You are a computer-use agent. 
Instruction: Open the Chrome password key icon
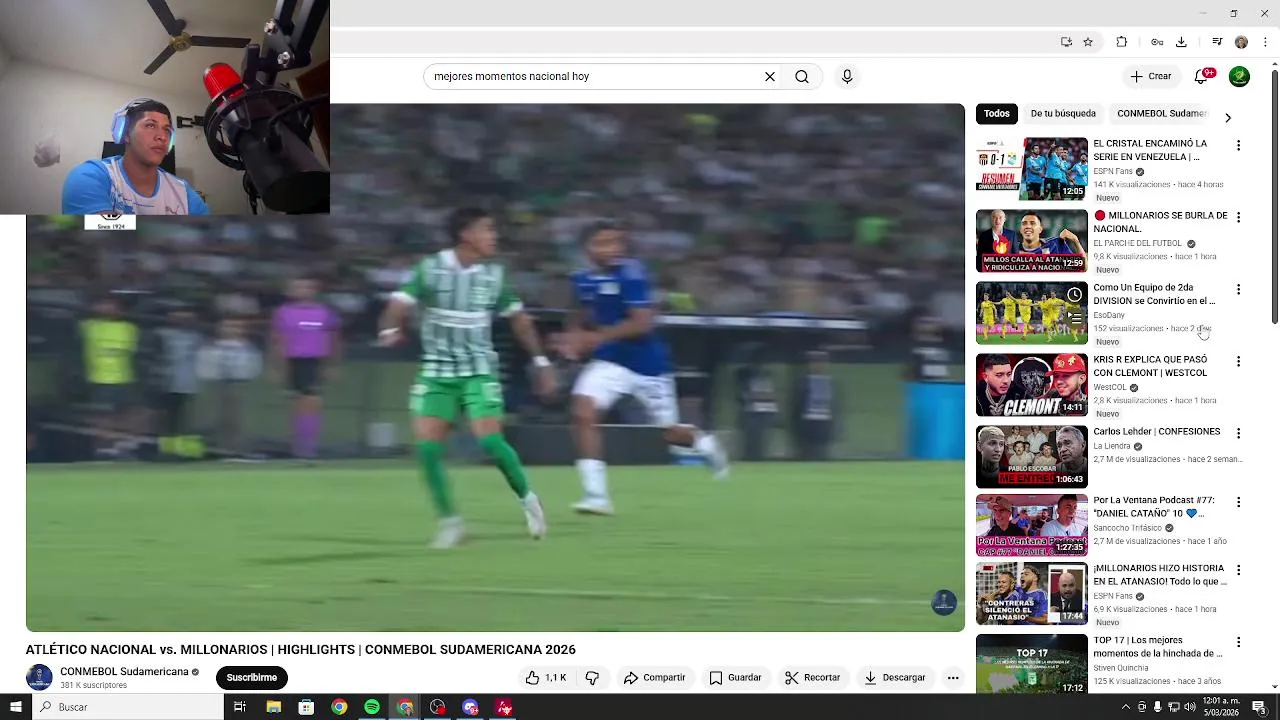click(x=1157, y=42)
